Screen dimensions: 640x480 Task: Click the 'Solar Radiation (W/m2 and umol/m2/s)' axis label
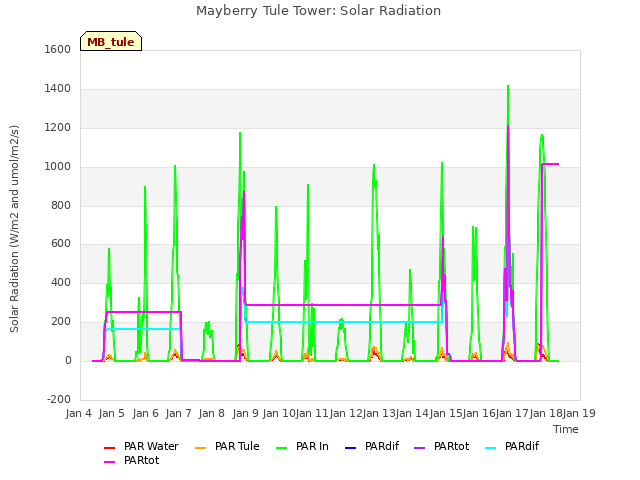pos(14,229)
